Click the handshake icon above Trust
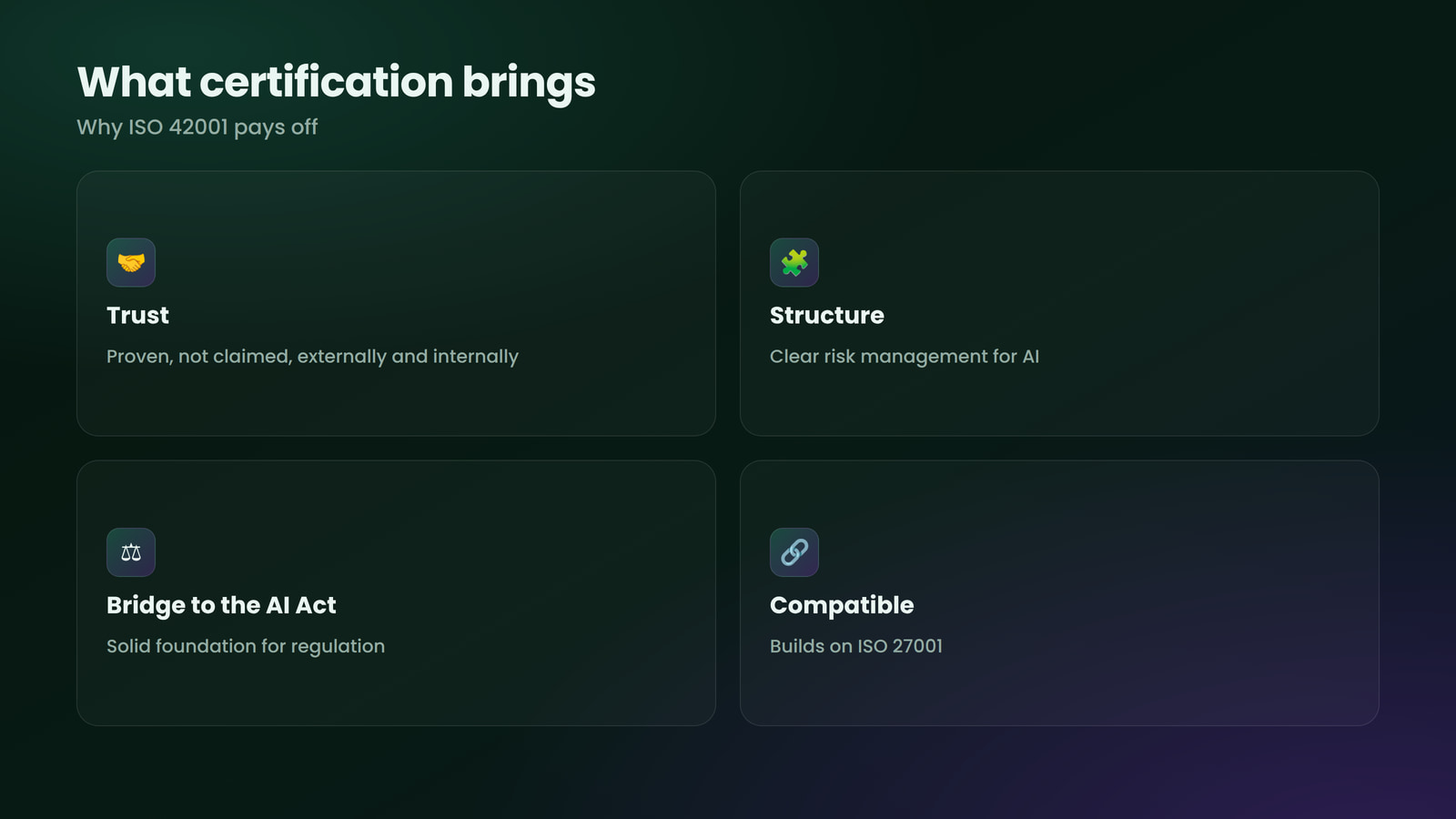This screenshot has width=1456, height=819. pos(131,262)
